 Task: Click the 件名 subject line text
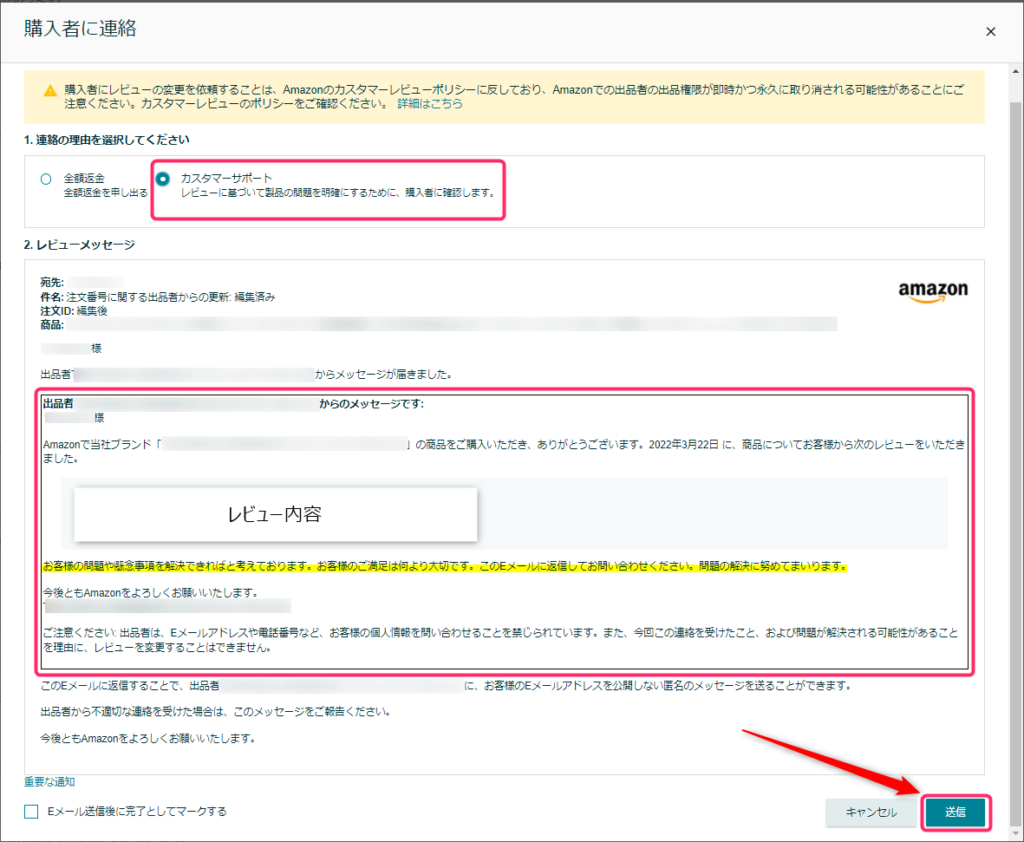click(x=157, y=297)
